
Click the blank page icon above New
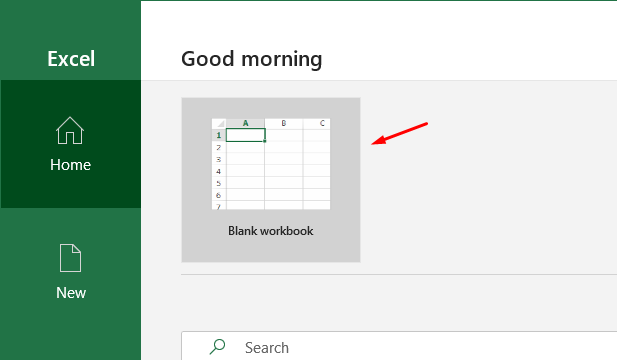pos(70,258)
